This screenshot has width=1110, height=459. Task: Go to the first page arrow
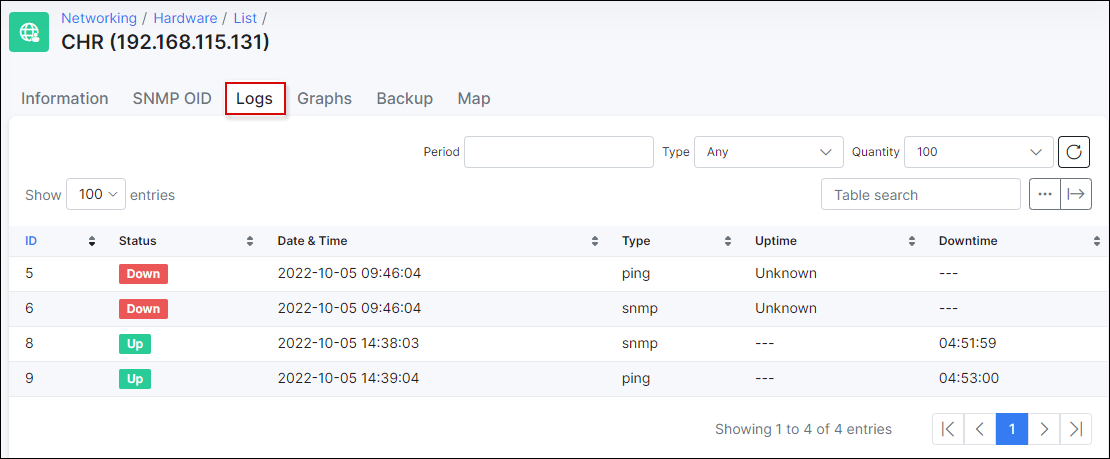point(949,429)
